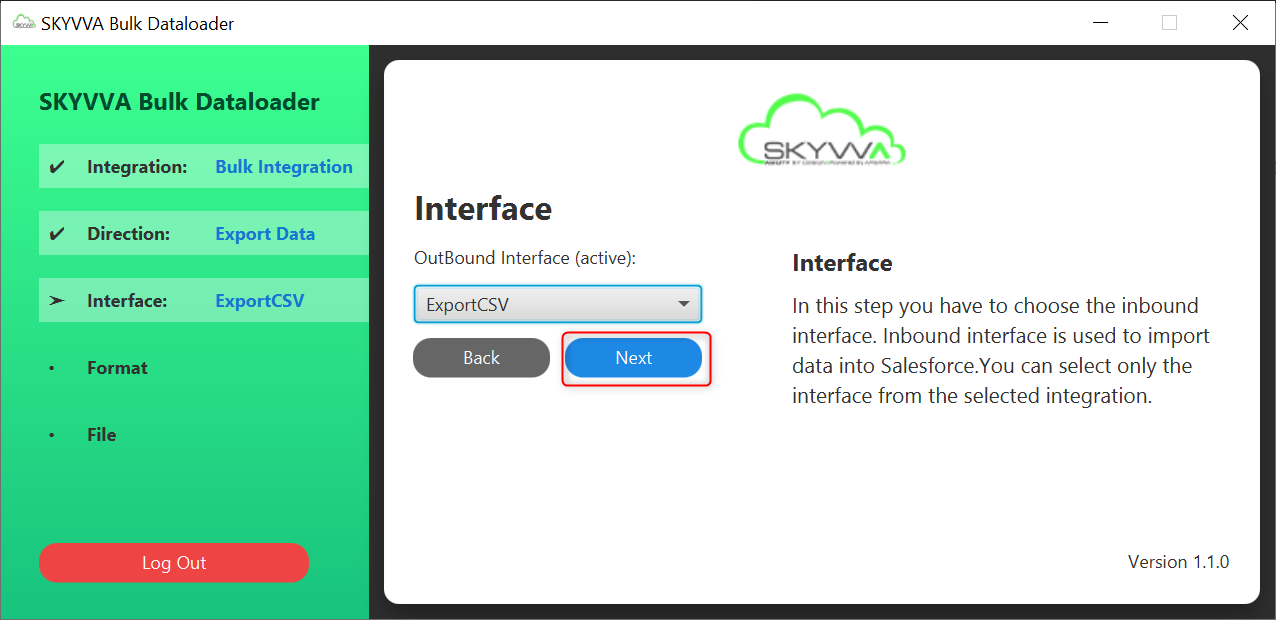The width and height of the screenshot is (1276, 620).
Task: Click the red Log Out button
Action: pyautogui.click(x=174, y=563)
